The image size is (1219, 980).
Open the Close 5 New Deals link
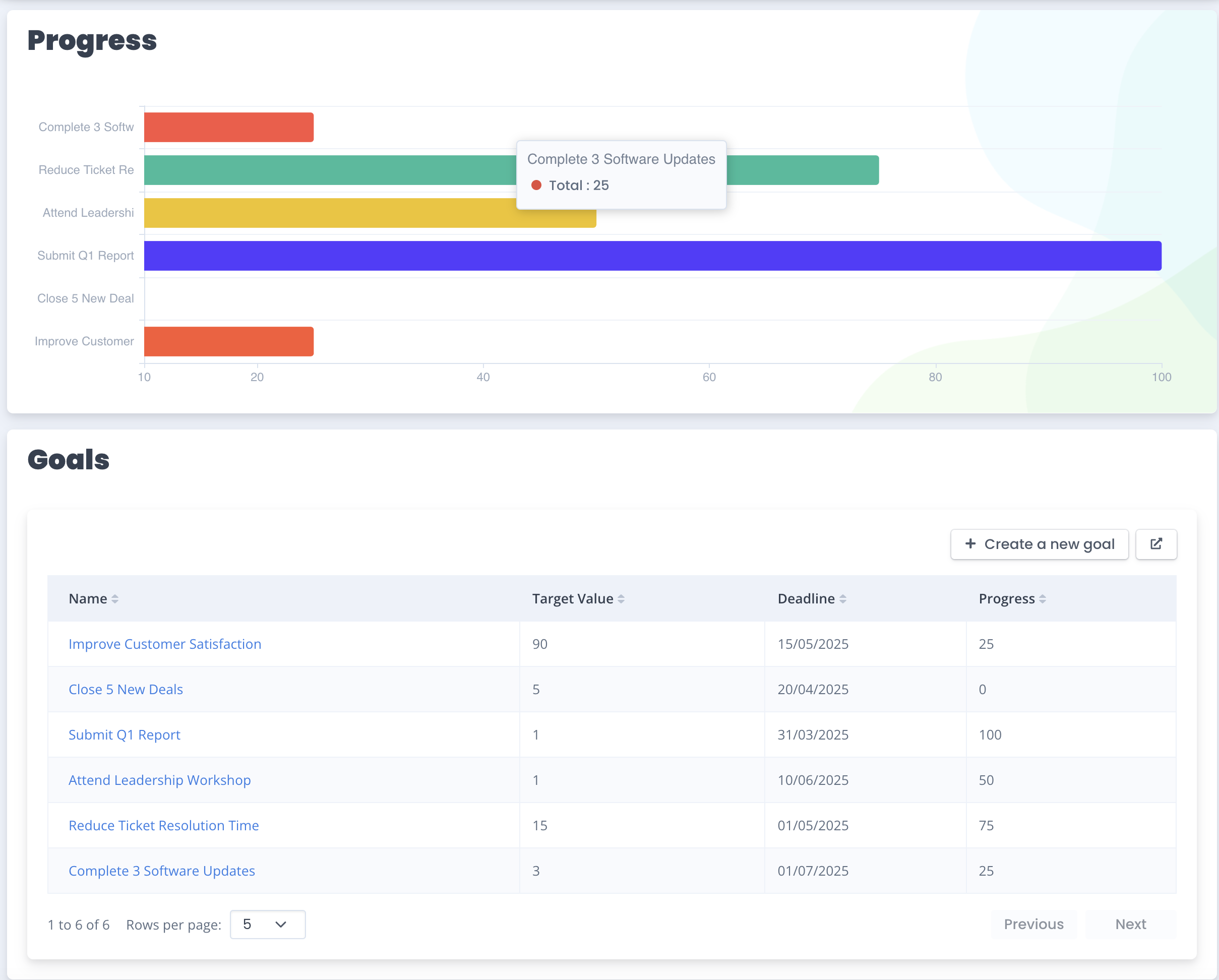point(126,689)
